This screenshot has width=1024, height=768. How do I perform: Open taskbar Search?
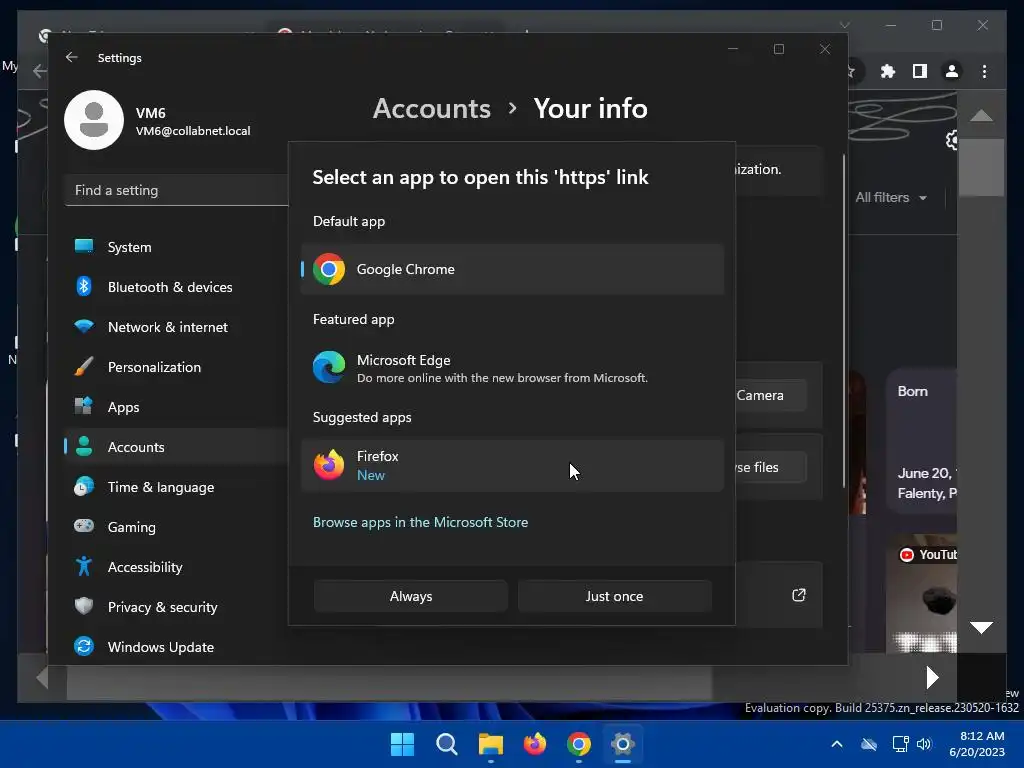tap(447, 744)
